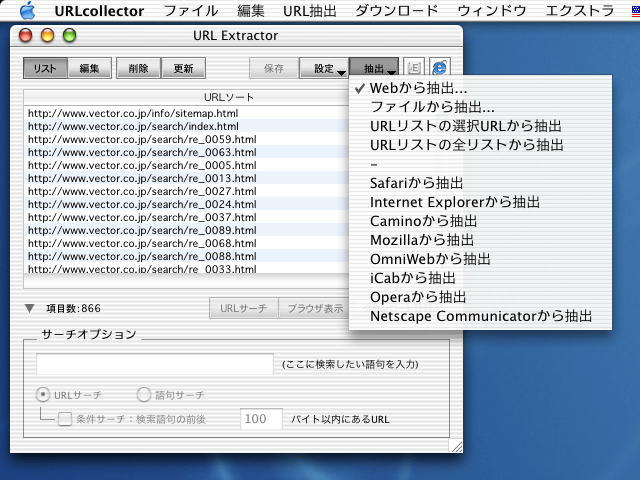Viewport: 640px width, 480px height.
Task: Select the URLサーチ radio button
Action: [43, 395]
